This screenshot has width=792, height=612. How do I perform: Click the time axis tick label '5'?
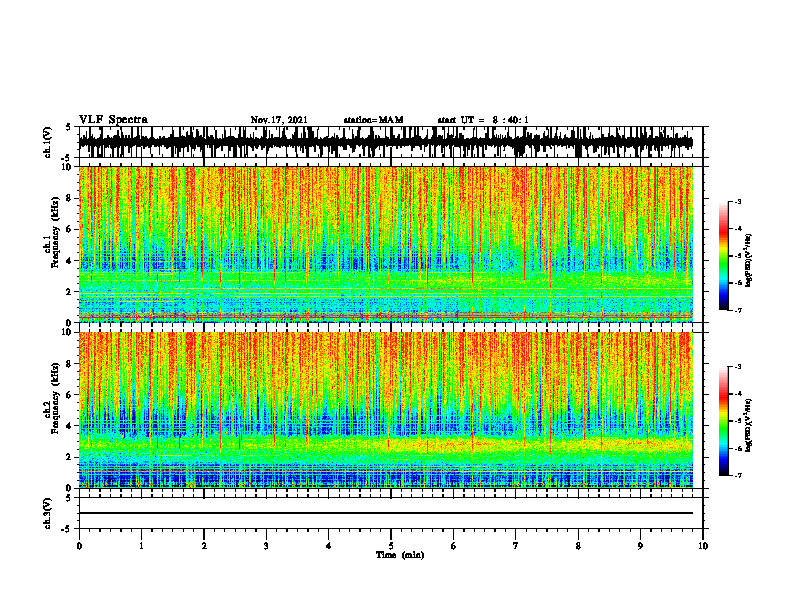[391, 546]
